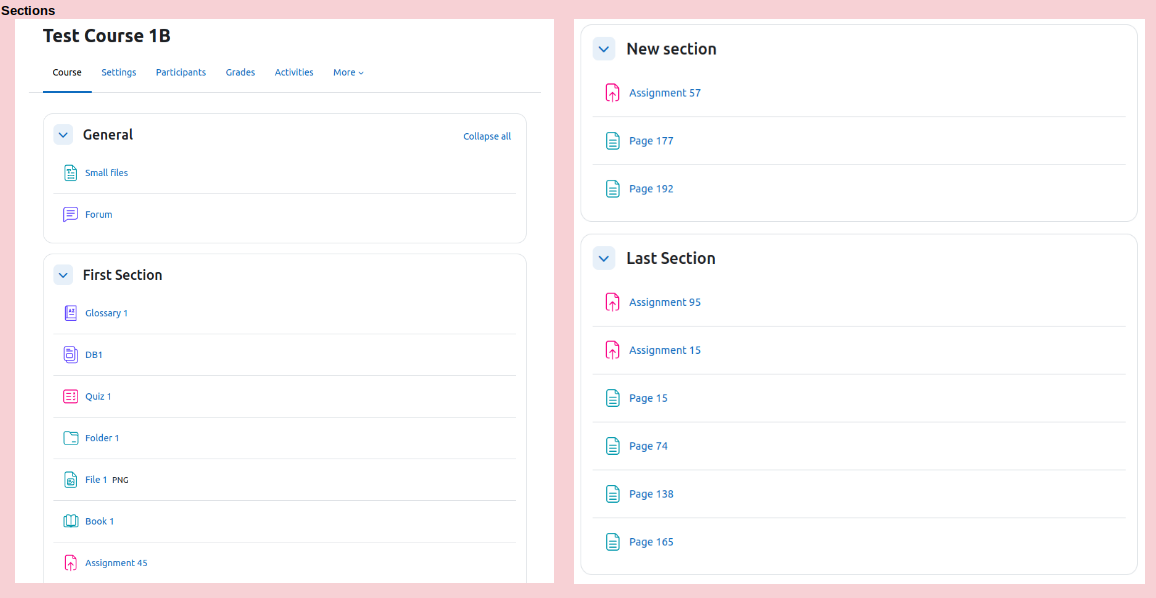This screenshot has width=1156, height=598.
Task: Switch to the Settings tab
Action: [x=119, y=72]
